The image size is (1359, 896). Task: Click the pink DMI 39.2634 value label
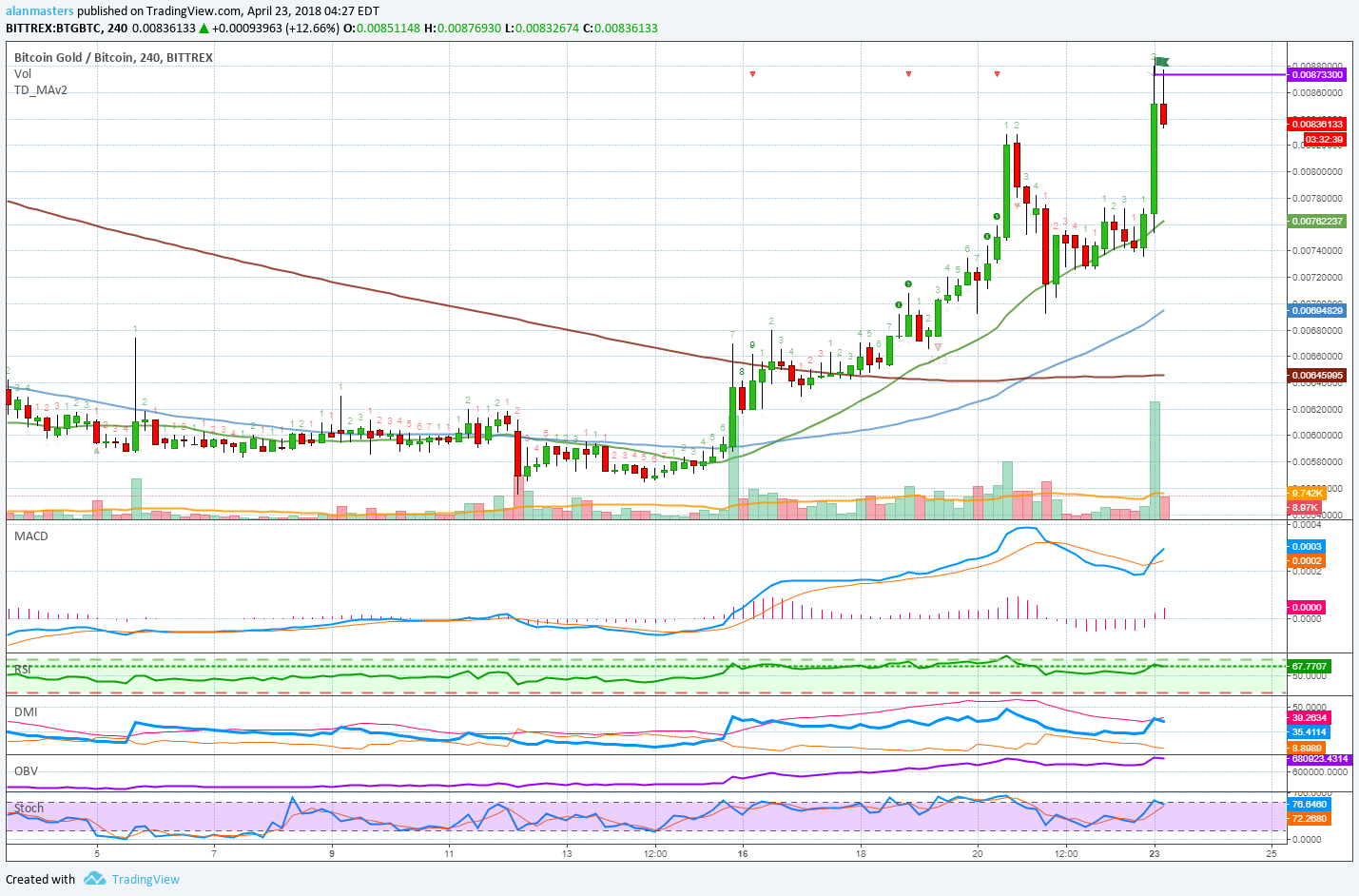tap(1310, 717)
